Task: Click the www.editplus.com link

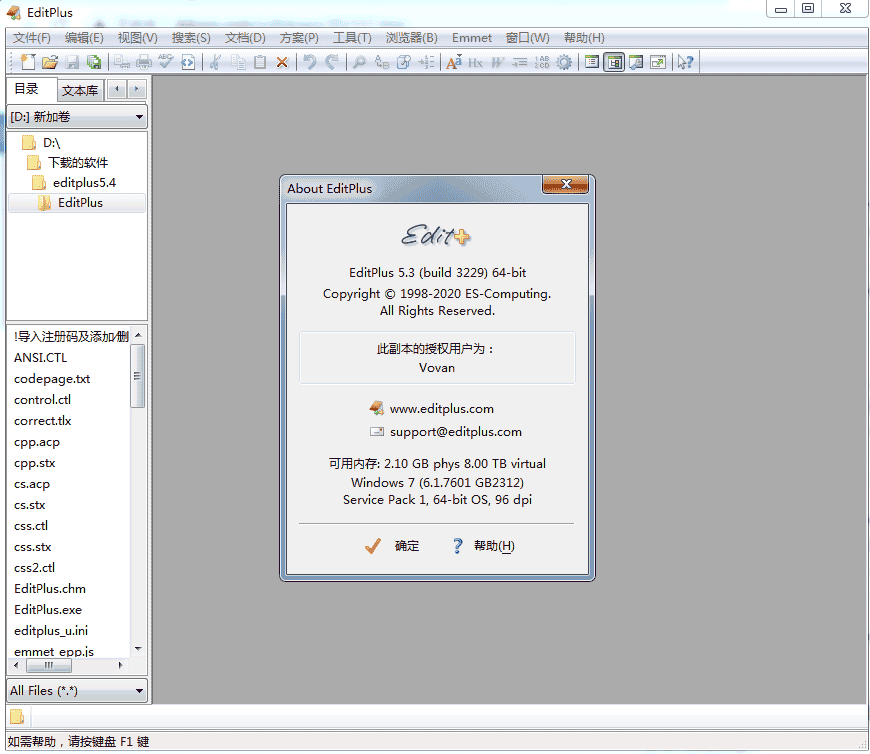Action: (441, 409)
